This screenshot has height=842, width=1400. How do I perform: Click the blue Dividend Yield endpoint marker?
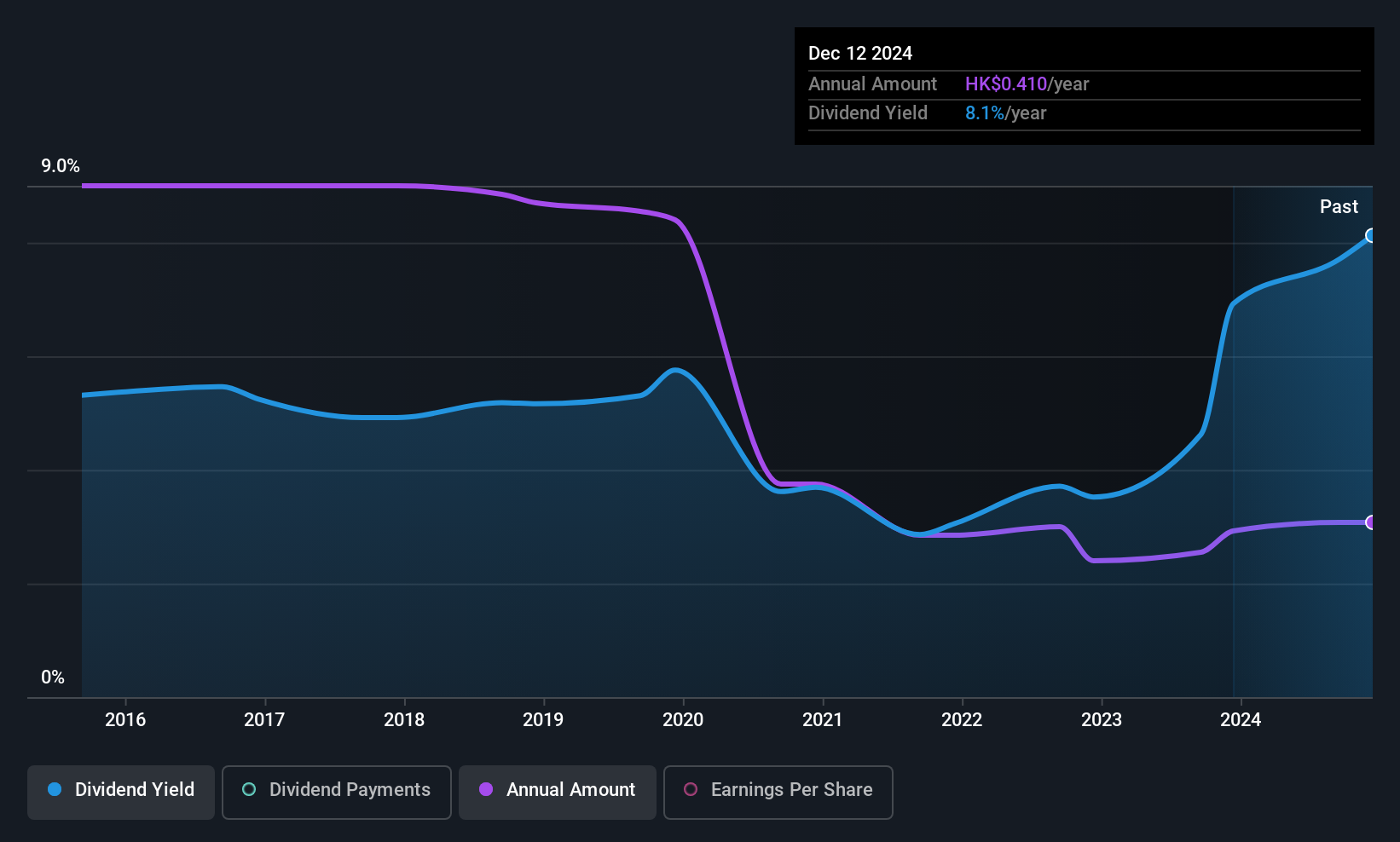[x=1371, y=235]
